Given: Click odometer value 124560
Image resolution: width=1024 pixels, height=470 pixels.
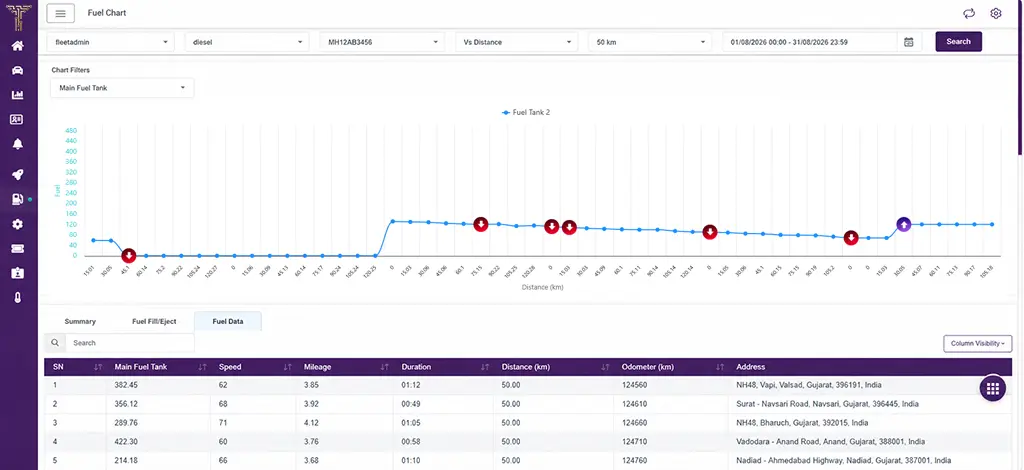Looking at the screenshot, I should pyautogui.click(x=635, y=385).
